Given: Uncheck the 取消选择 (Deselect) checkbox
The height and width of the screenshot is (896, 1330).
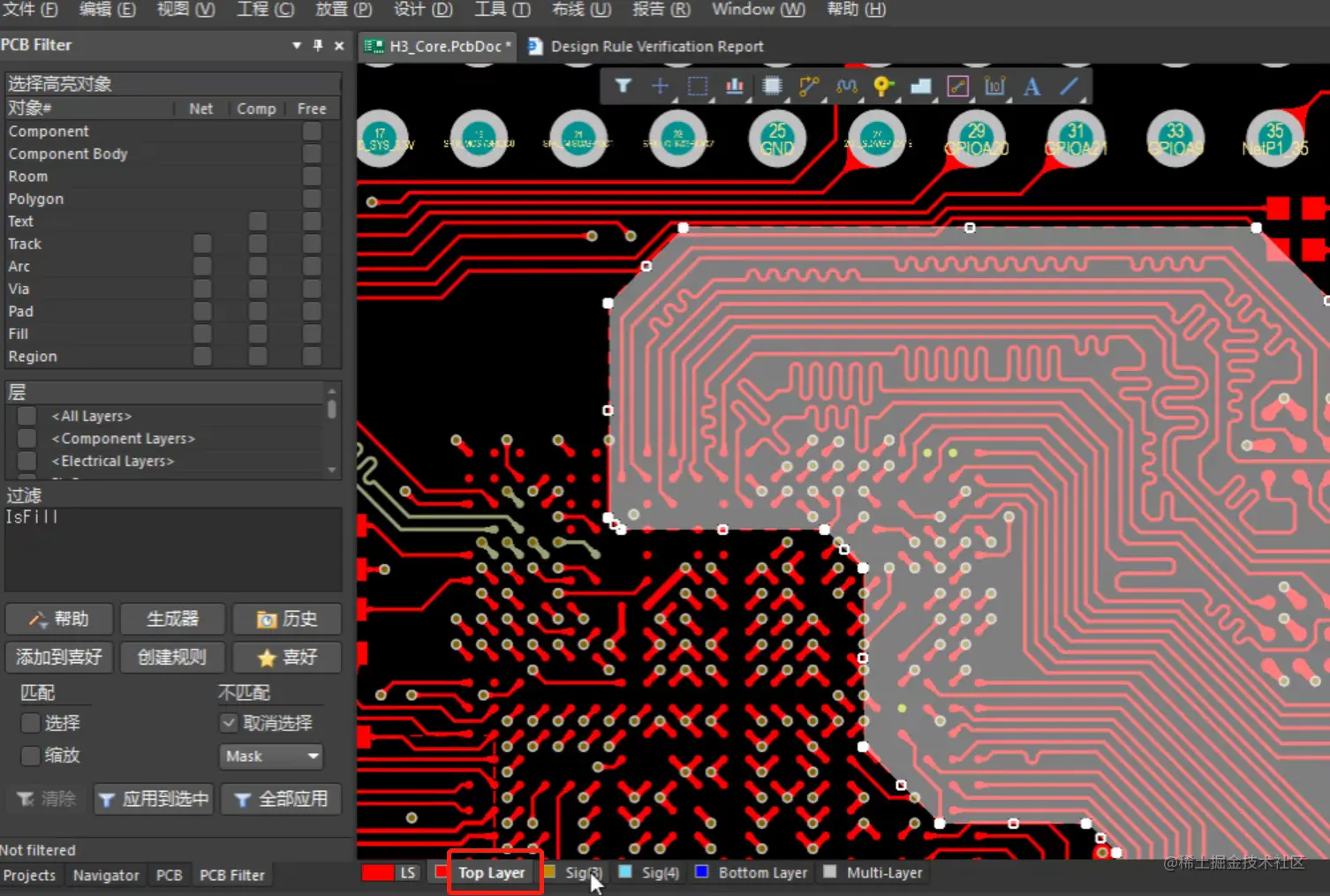Looking at the screenshot, I should pos(229,723).
